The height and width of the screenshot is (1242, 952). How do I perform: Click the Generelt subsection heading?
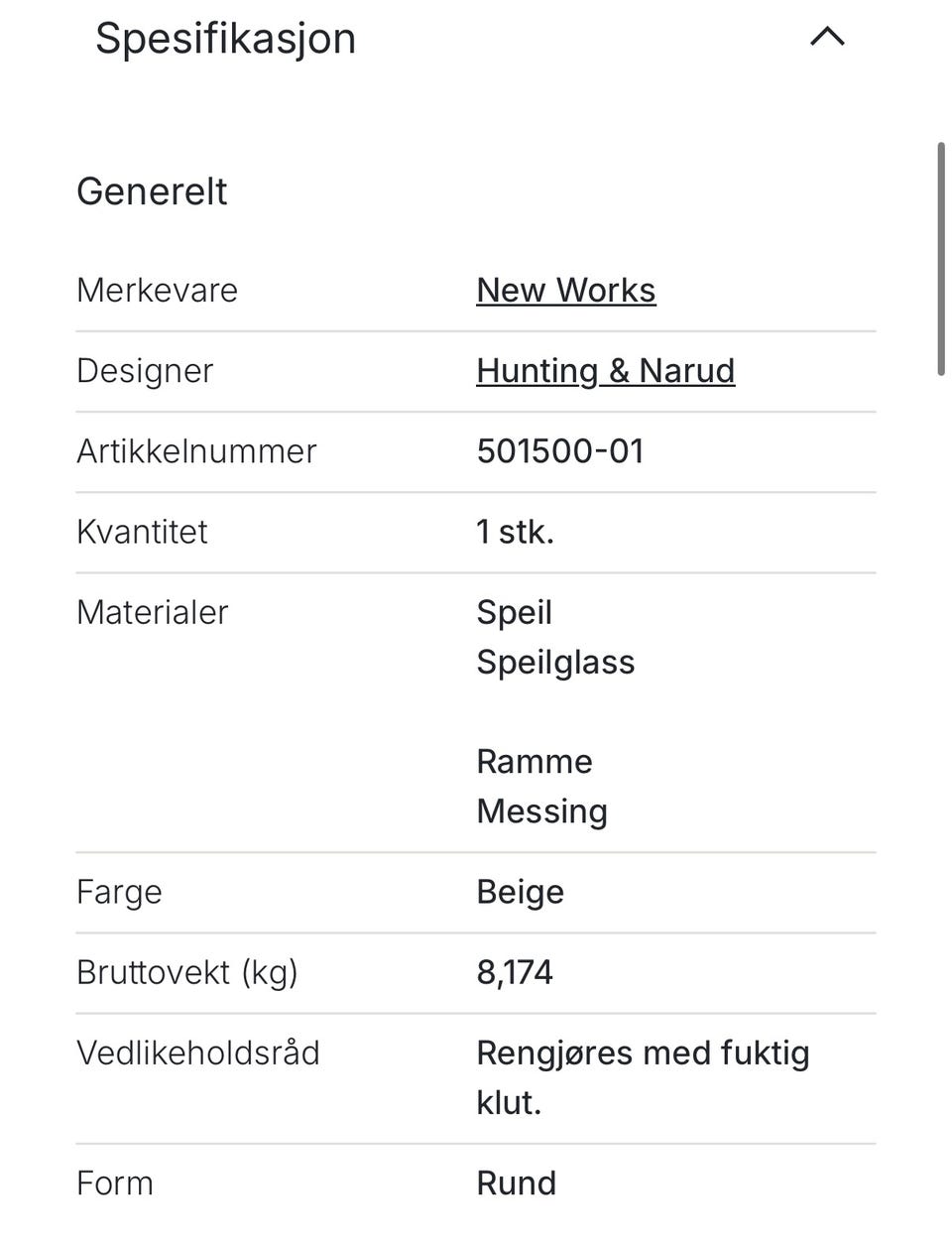[152, 191]
